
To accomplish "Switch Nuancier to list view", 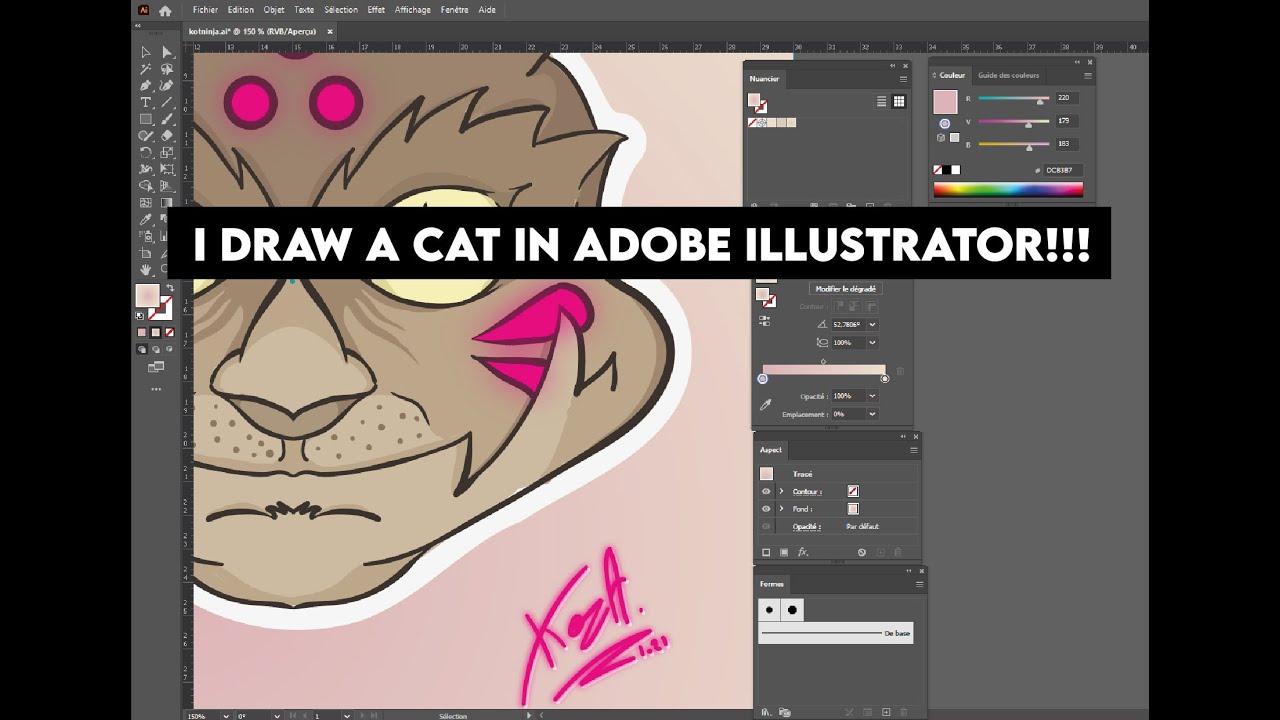I will [x=882, y=101].
